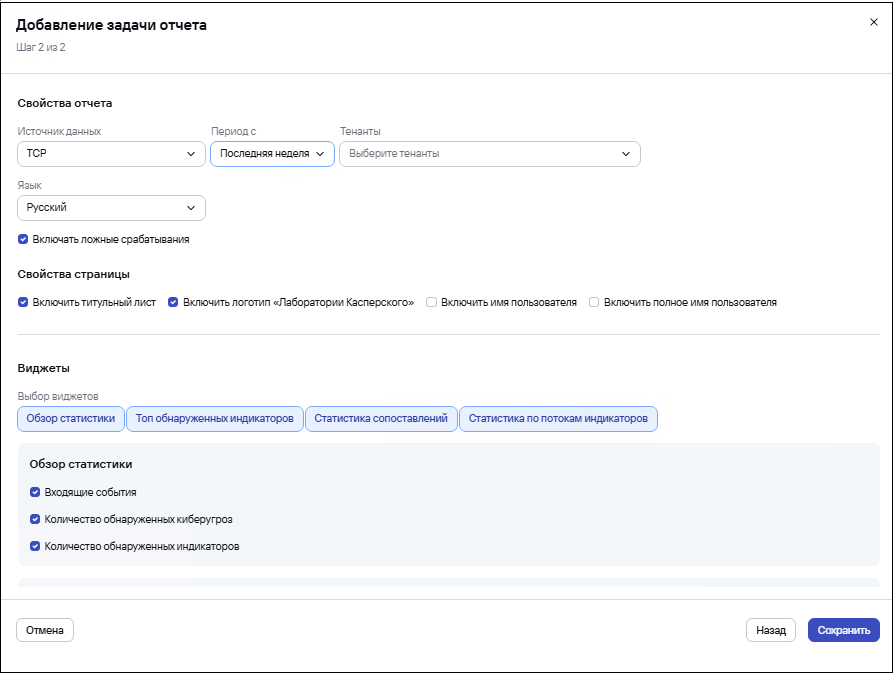Click the Виджеты section heading
The height and width of the screenshot is (673, 895).
tap(44, 368)
